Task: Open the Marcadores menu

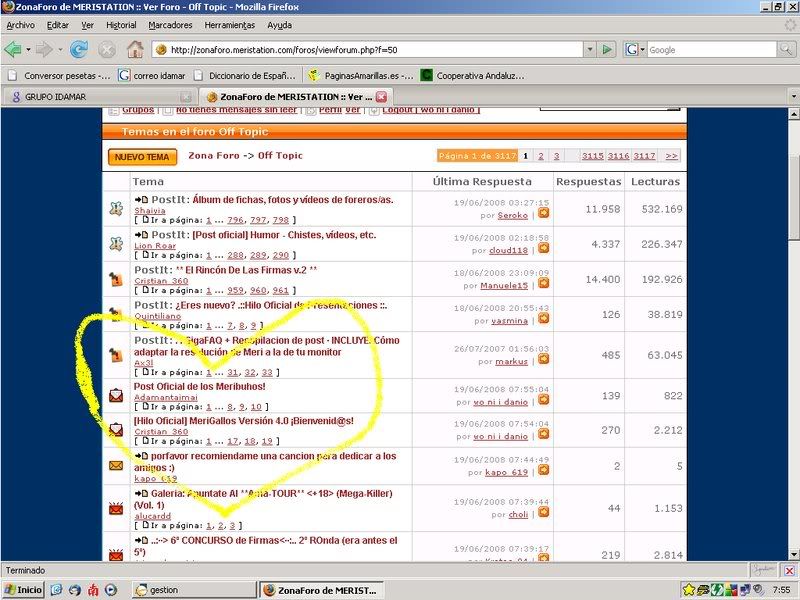Action: tap(170, 25)
